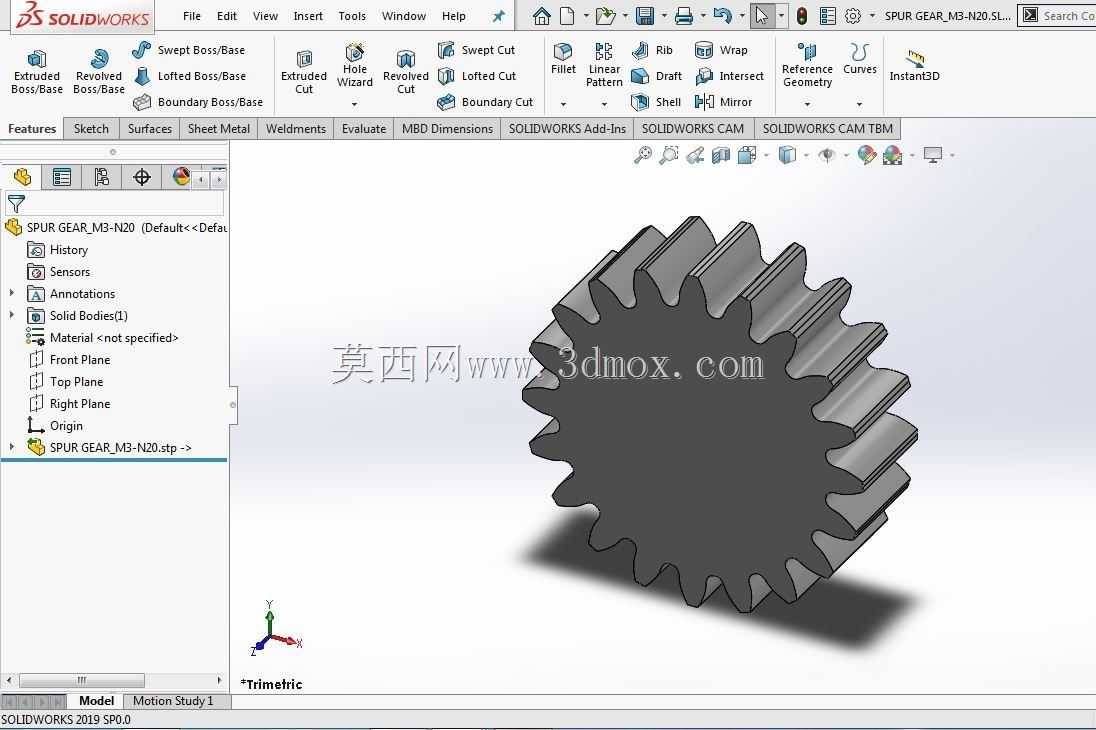1096x730 pixels.
Task: Select the Intersect feature
Action: pos(729,76)
